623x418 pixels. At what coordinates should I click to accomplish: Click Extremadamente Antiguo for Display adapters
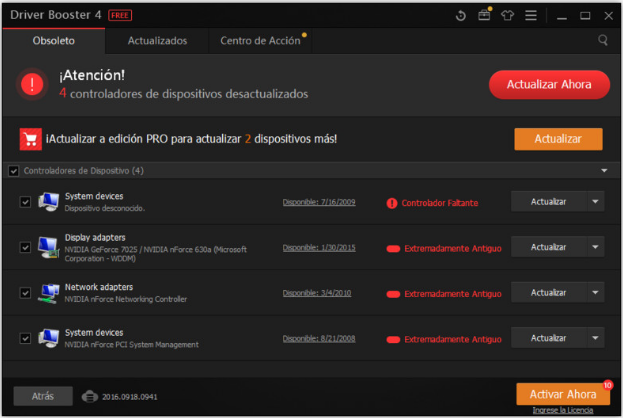click(x=453, y=249)
